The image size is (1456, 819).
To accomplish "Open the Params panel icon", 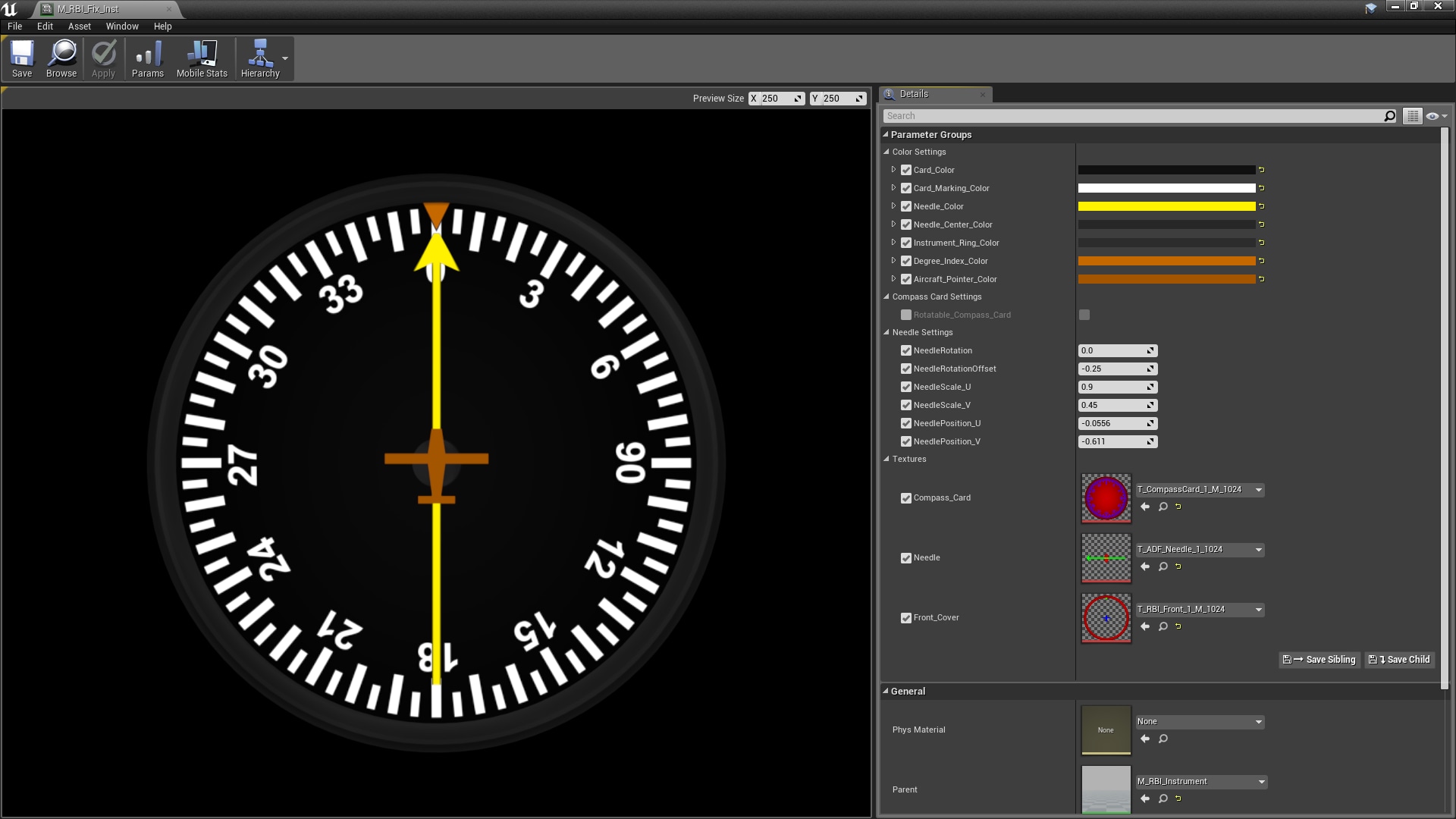I will pos(147,58).
